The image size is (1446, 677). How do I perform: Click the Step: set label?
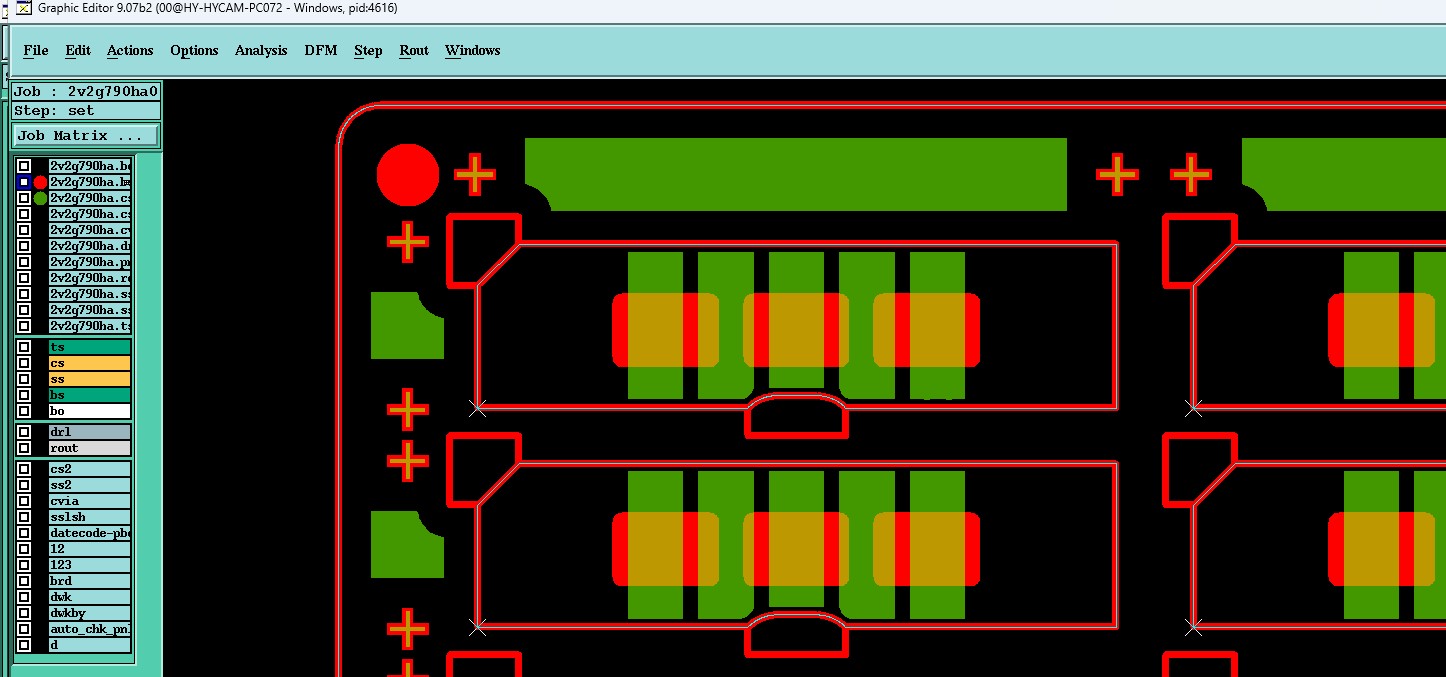click(86, 110)
